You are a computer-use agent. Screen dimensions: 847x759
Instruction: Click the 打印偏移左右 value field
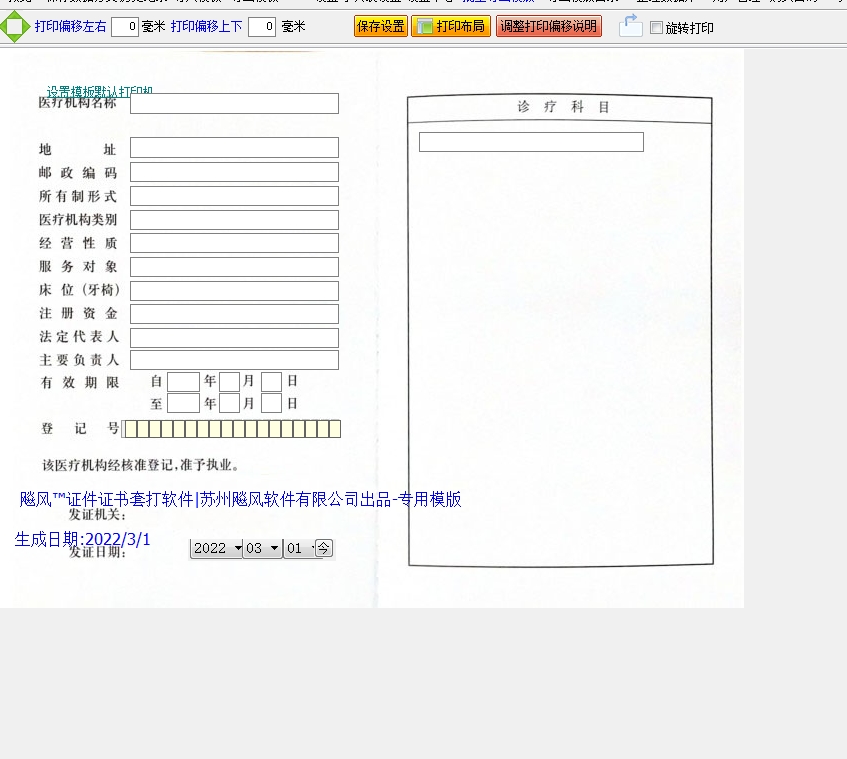[x=125, y=27]
